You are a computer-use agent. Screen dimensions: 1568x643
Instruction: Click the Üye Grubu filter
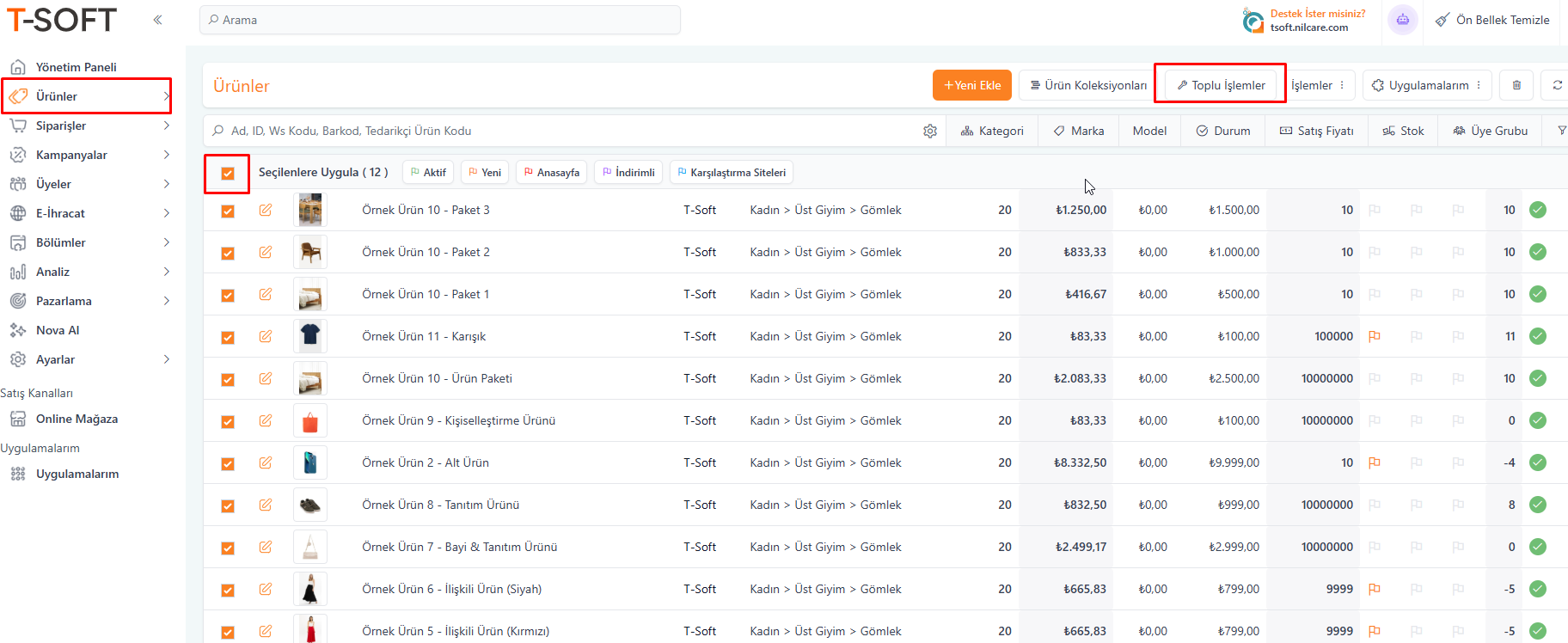pos(1490,131)
